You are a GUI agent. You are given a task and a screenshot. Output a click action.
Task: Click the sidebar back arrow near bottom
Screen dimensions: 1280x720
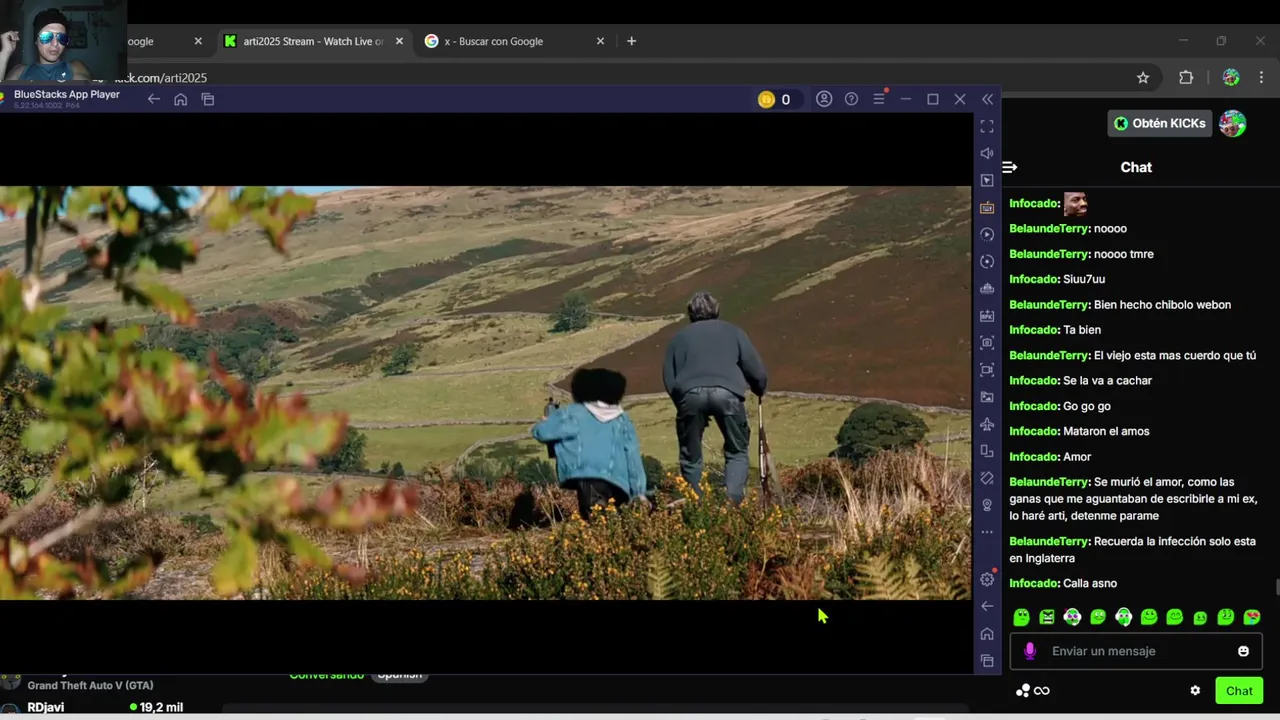point(987,606)
